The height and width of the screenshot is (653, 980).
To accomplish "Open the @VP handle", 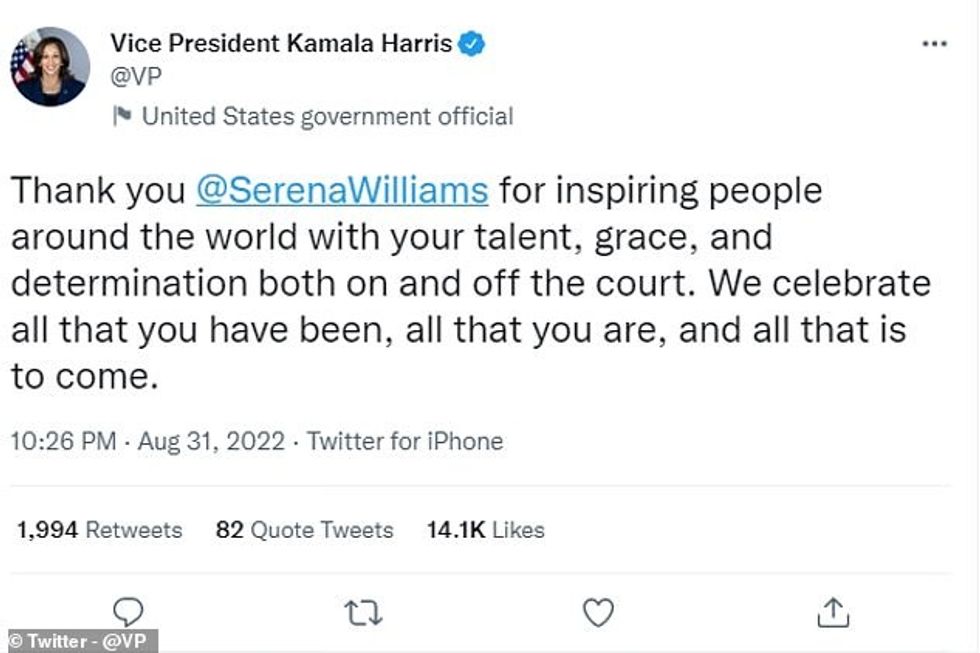I will 135,77.
